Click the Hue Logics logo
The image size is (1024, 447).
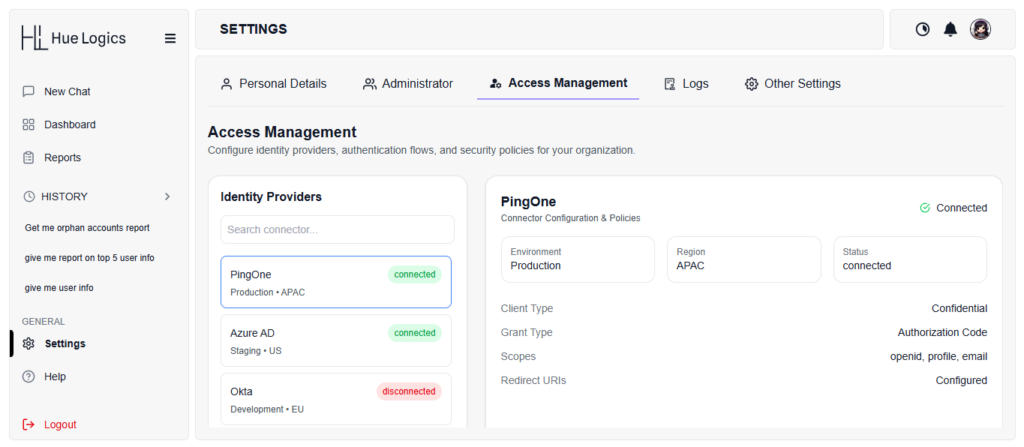click(74, 39)
